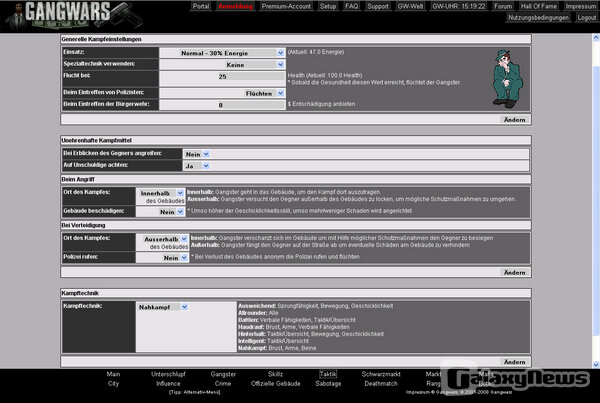Expand the Kampftechnik Nahkampf dropdown
Screen dimensions: 600x403
162,307
